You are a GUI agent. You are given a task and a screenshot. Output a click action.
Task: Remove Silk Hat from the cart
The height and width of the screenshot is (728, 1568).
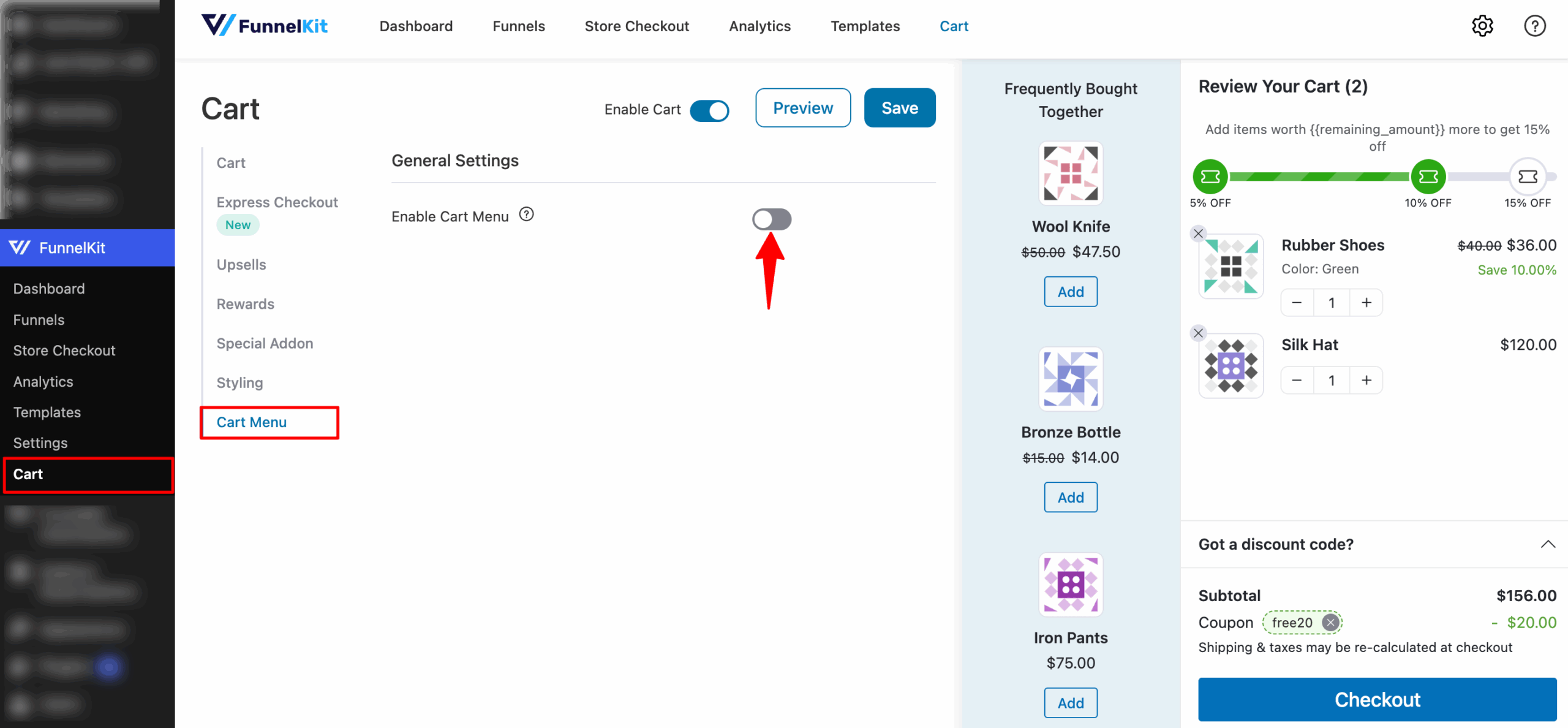[x=1199, y=333]
